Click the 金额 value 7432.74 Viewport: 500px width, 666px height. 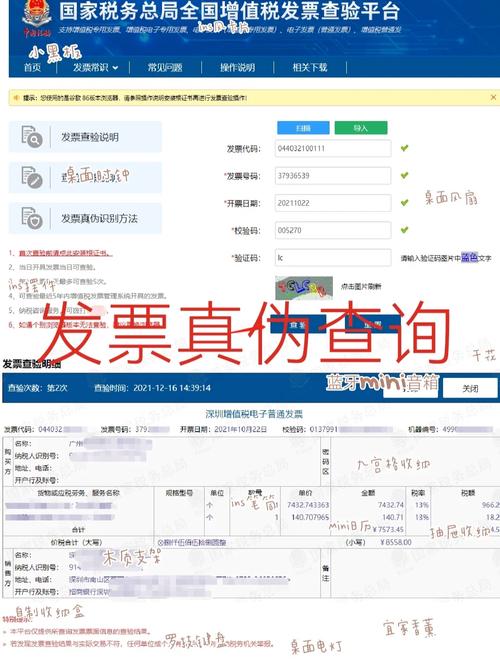coord(391,505)
